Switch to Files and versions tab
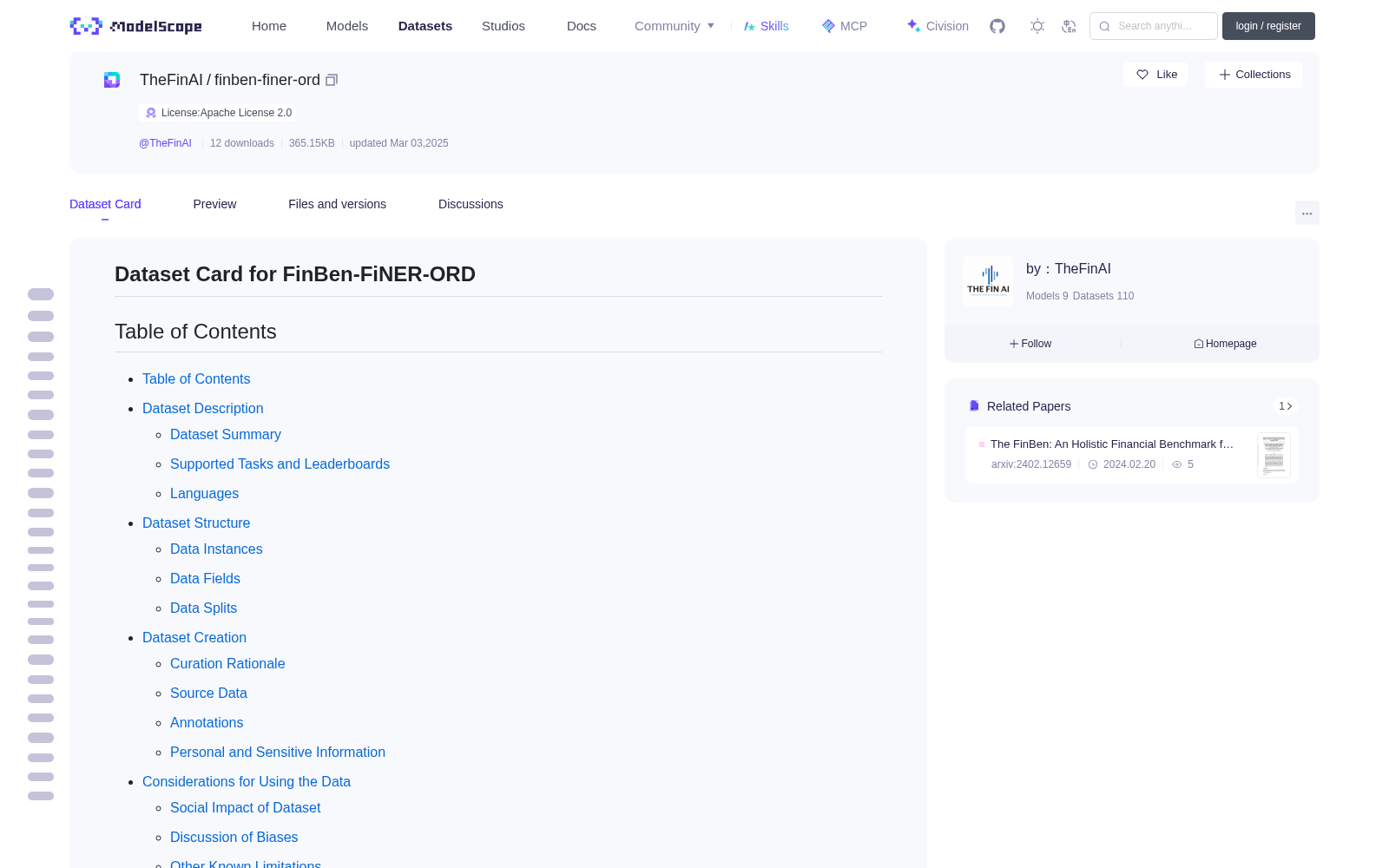The image size is (1389, 868). pos(337,204)
